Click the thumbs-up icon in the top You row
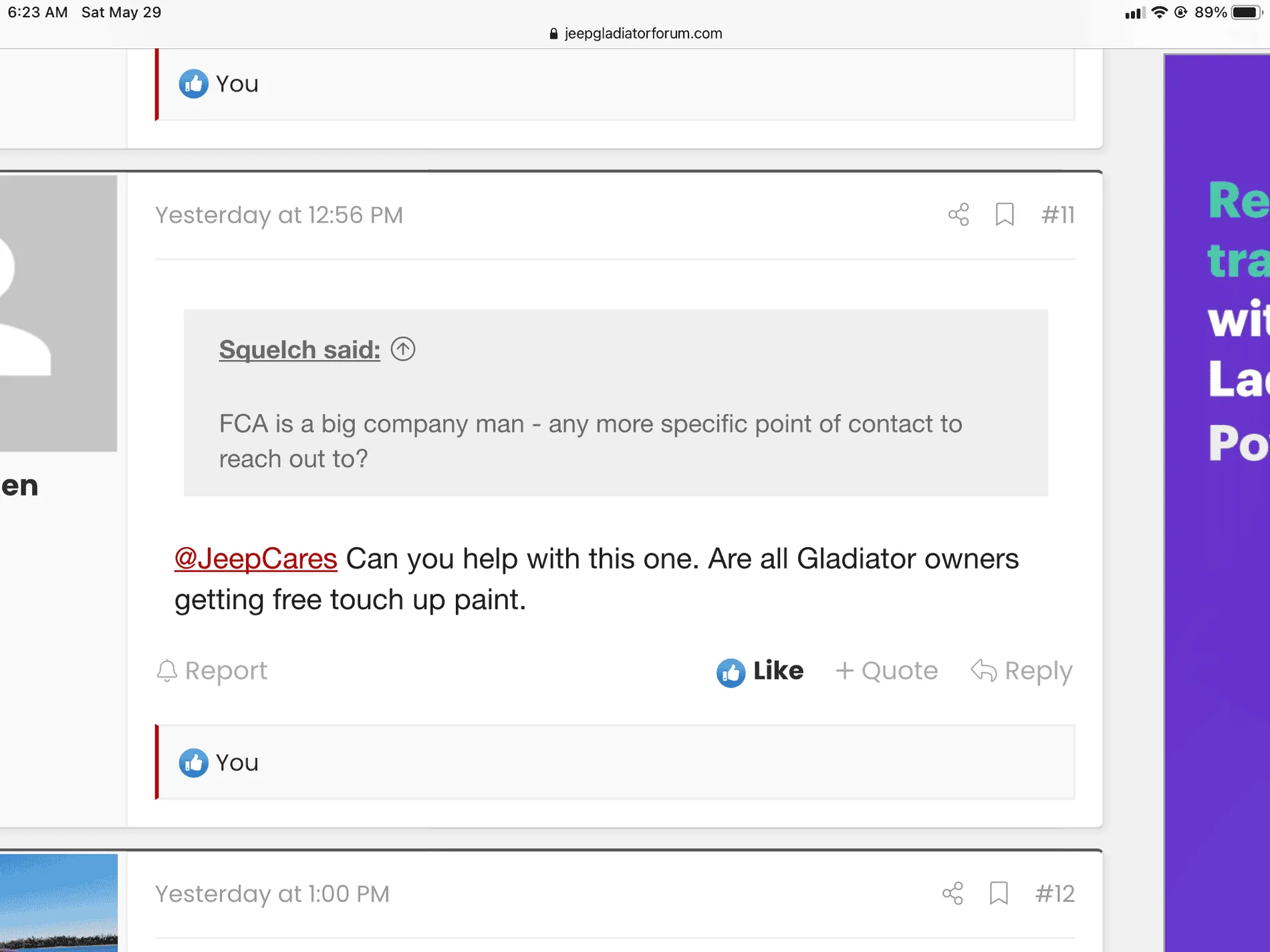1270x952 pixels. pos(193,84)
